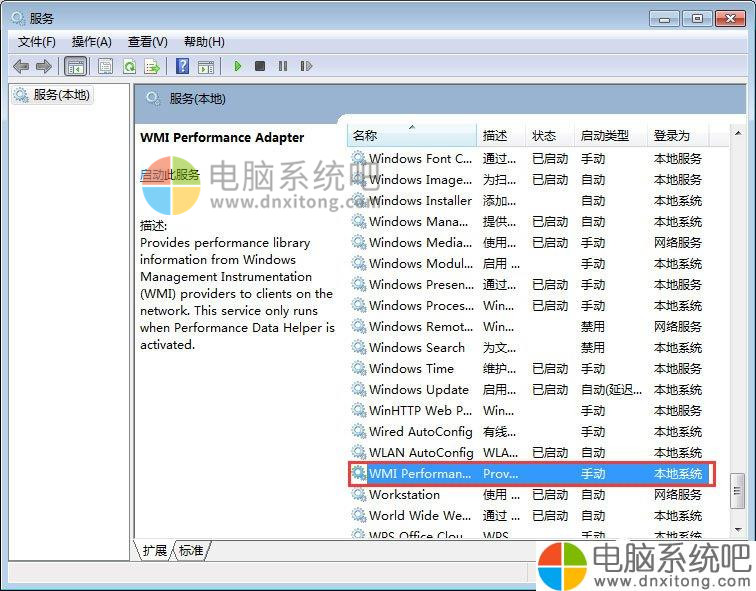Click gear icon of Windows Remot... row
Image resolution: width=756 pixels, height=591 pixels.
[x=359, y=326]
